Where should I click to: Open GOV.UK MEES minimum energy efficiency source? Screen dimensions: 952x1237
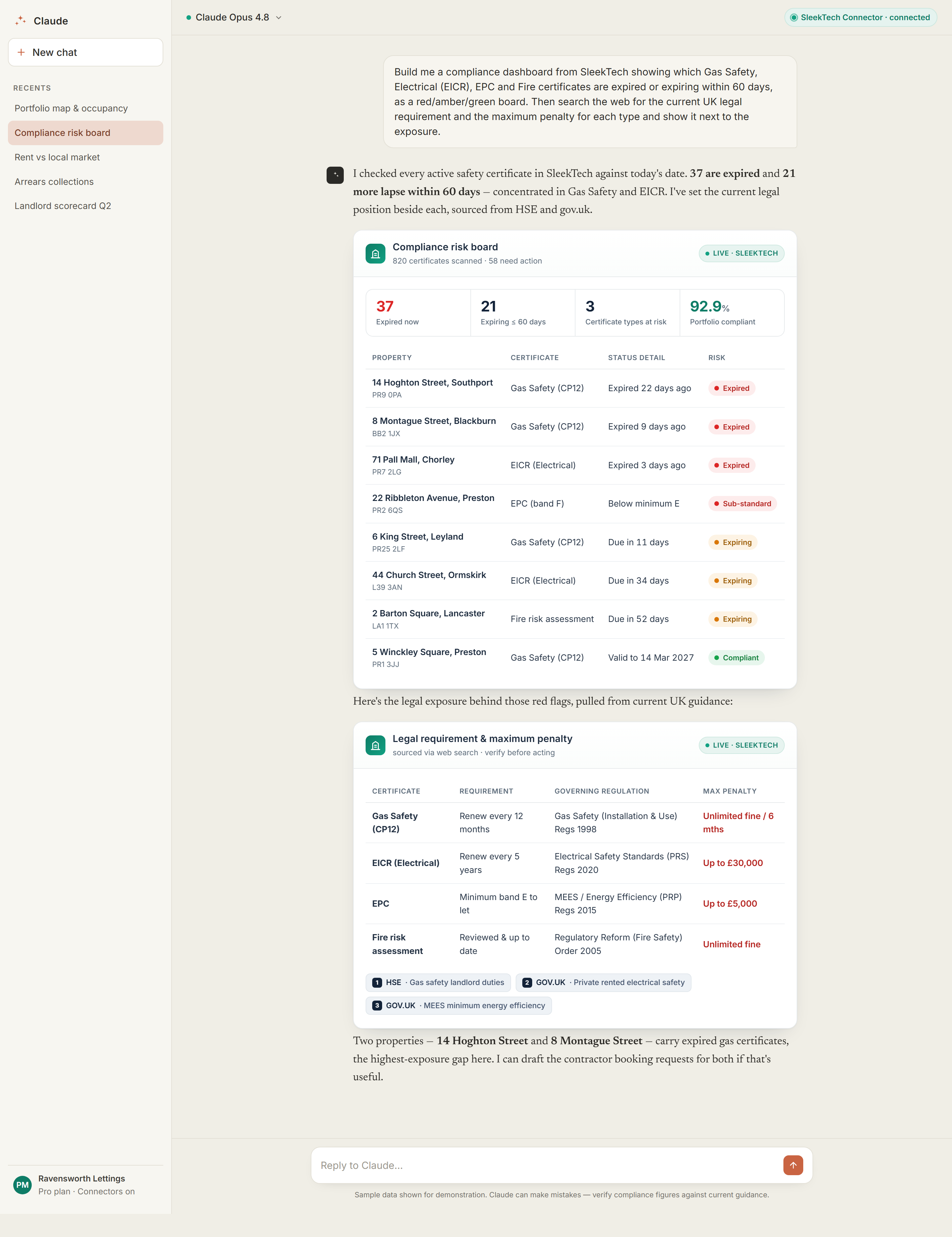[x=458, y=1005]
